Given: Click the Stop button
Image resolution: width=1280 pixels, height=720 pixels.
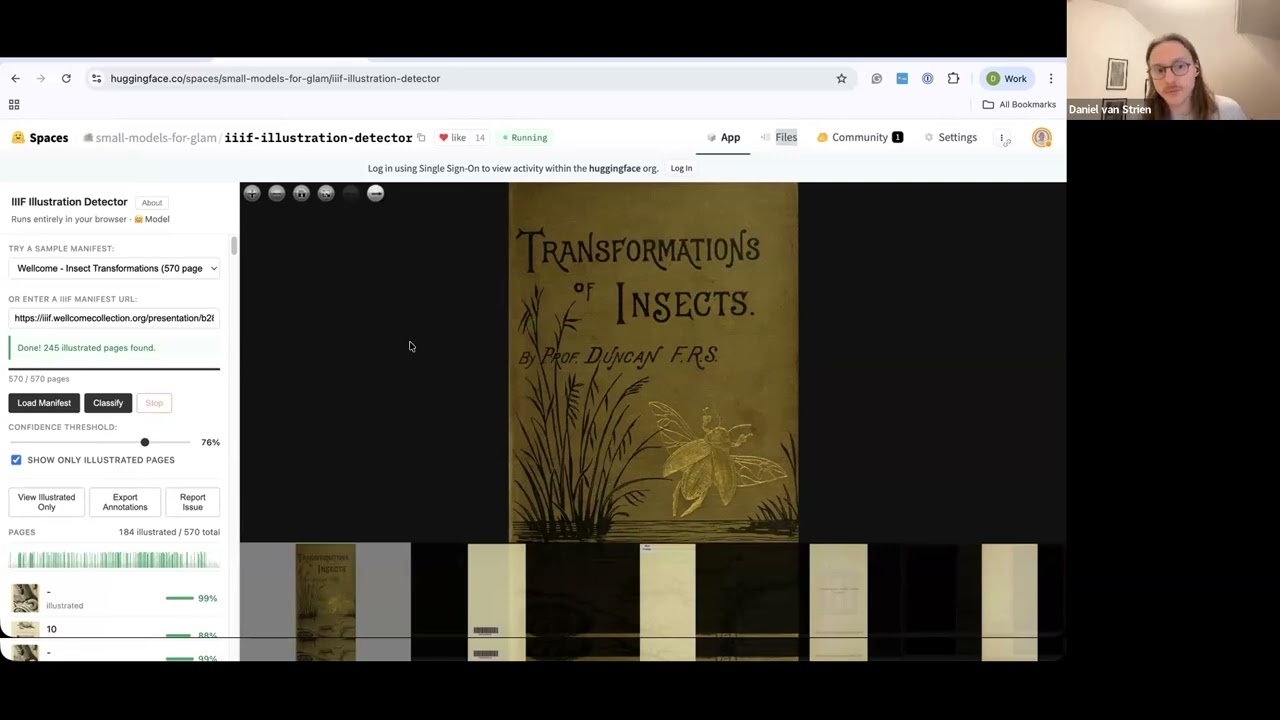Looking at the screenshot, I should [x=154, y=403].
